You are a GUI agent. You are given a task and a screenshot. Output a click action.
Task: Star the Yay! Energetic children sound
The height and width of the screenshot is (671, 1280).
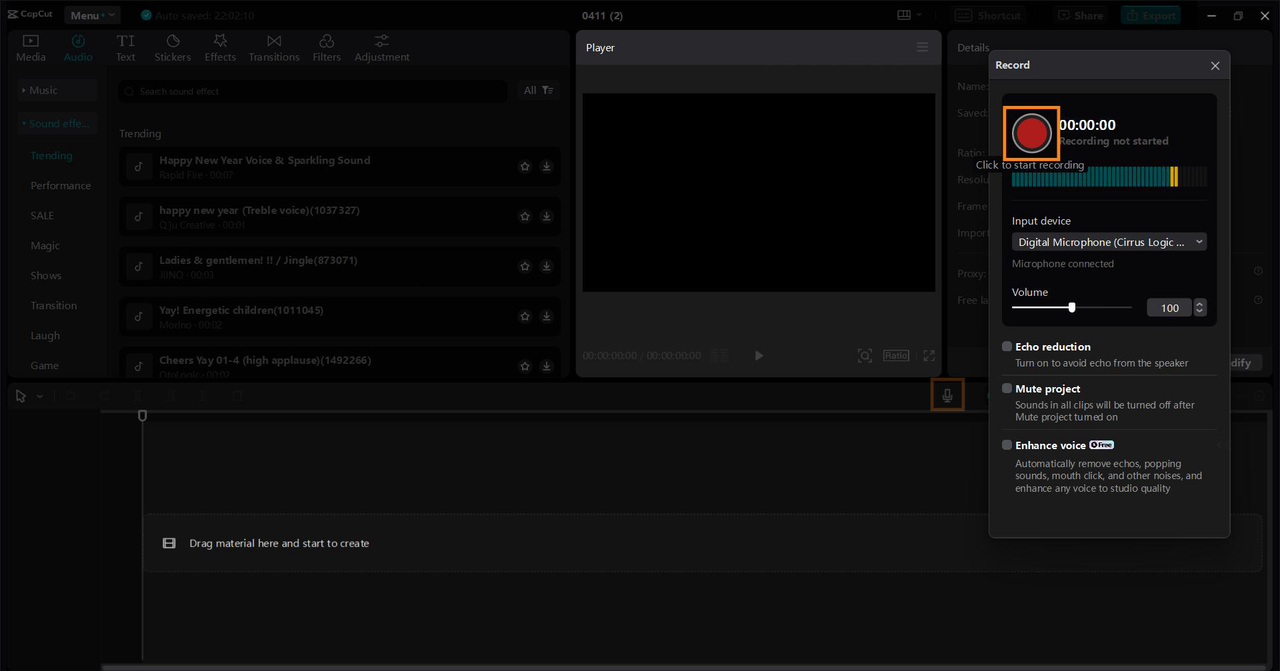point(525,317)
